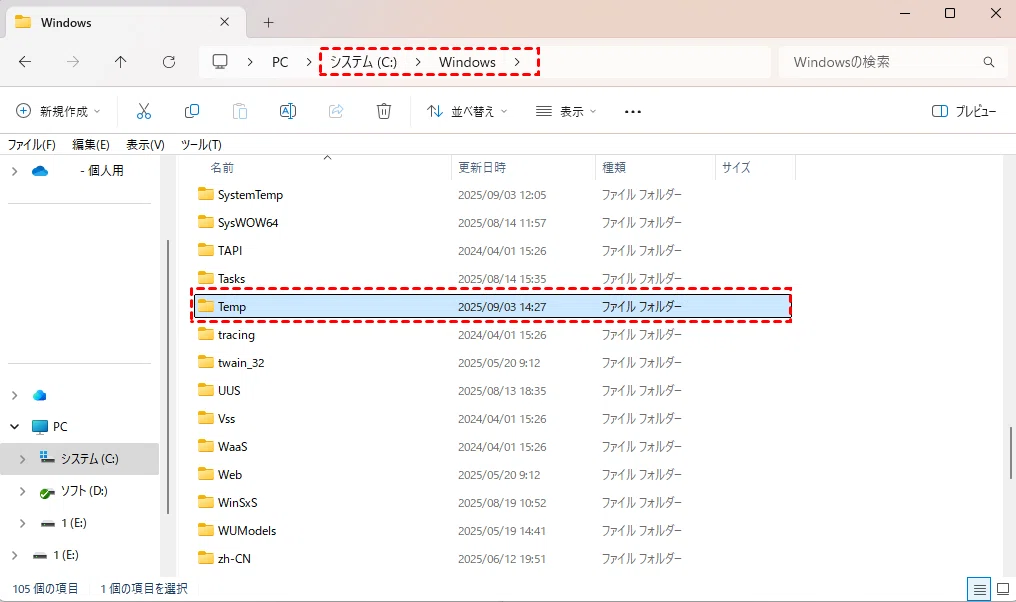Open the three-dot more options menu
The height and width of the screenshot is (602, 1016).
pyautogui.click(x=632, y=111)
